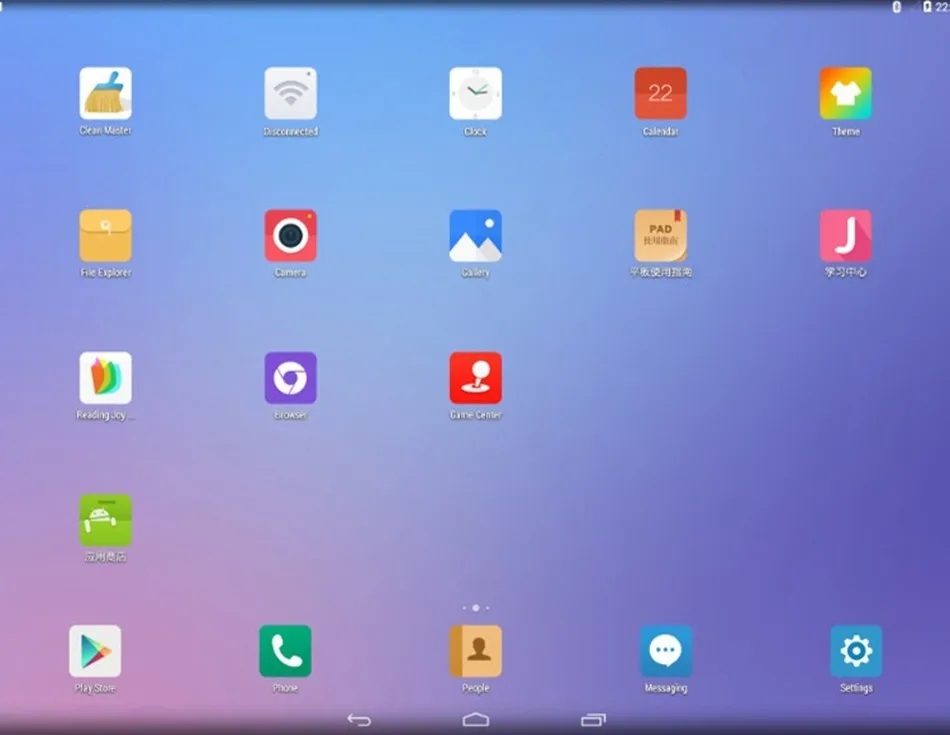950x735 pixels.
Task: Launch the Reading Joy app
Action: coord(105,377)
